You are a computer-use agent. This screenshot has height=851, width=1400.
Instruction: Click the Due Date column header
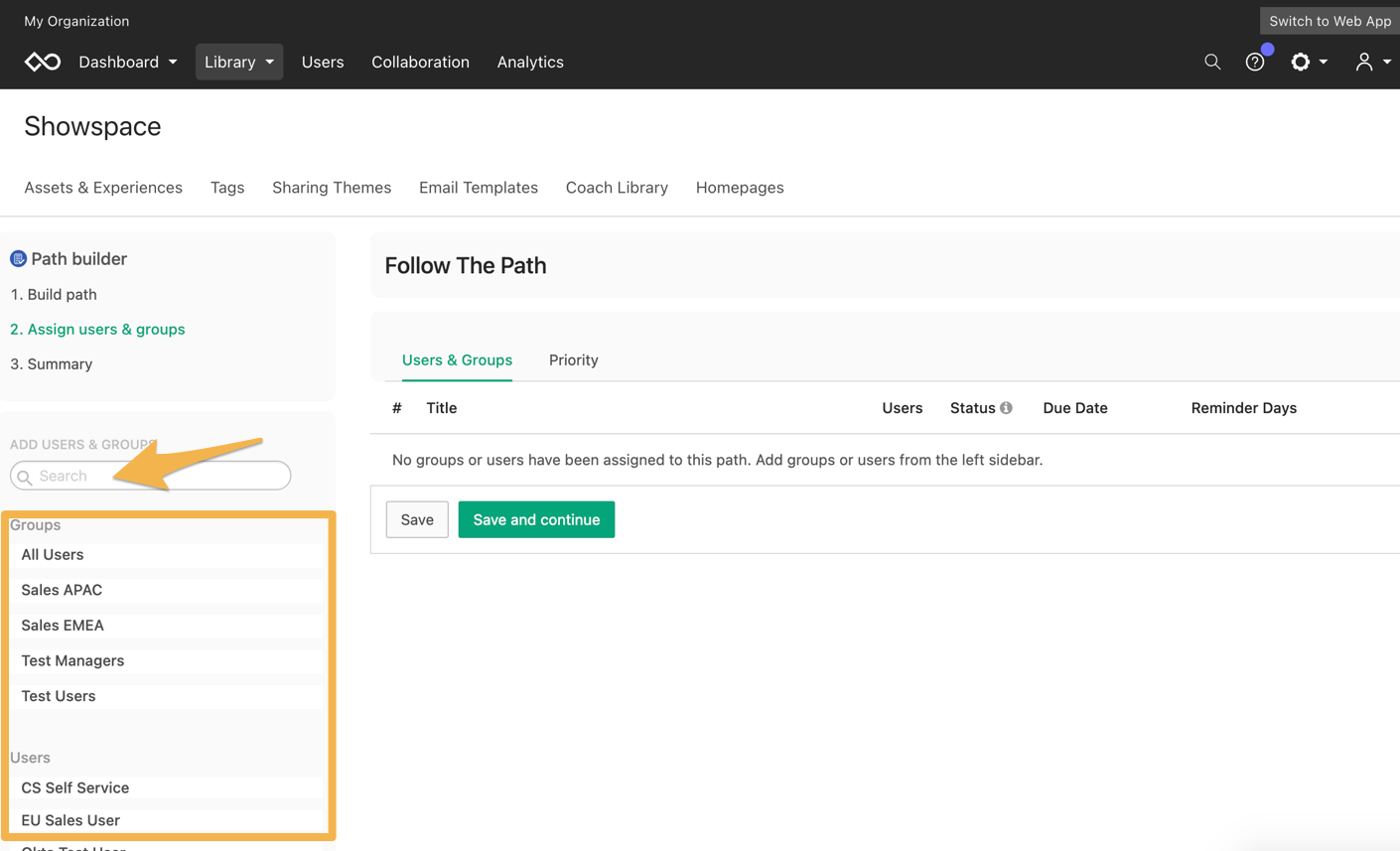1075,408
